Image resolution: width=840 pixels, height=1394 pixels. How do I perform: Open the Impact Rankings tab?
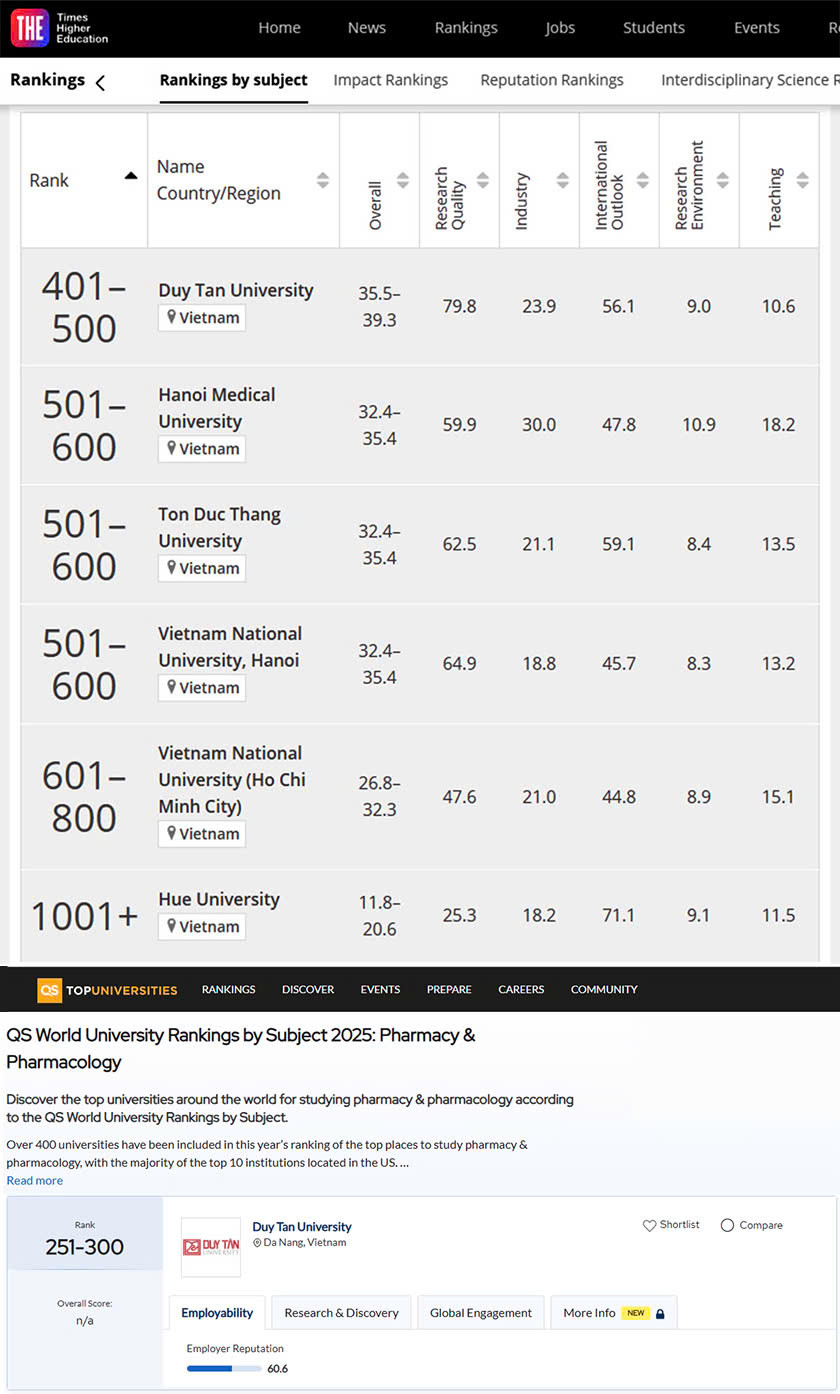point(390,80)
